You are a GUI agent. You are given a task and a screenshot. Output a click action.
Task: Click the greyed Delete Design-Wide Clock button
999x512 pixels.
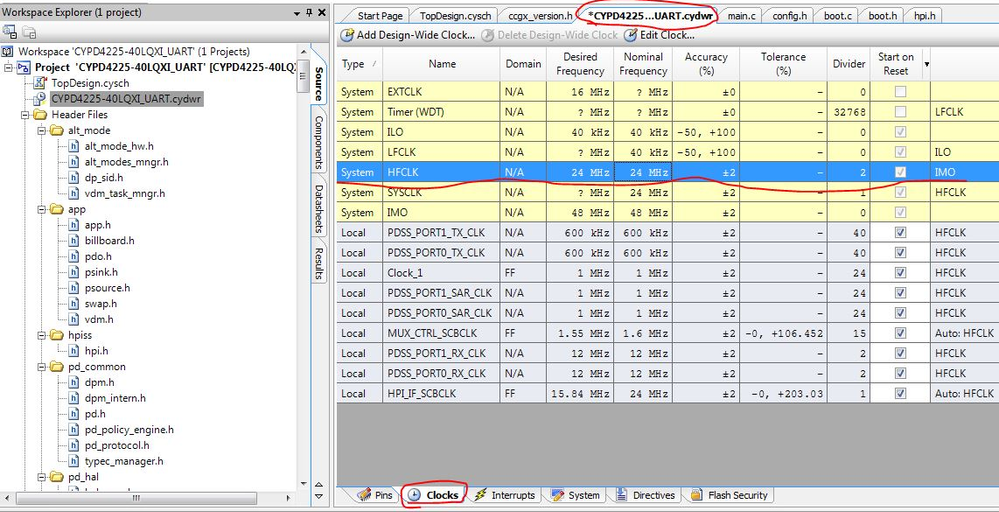tap(549, 35)
